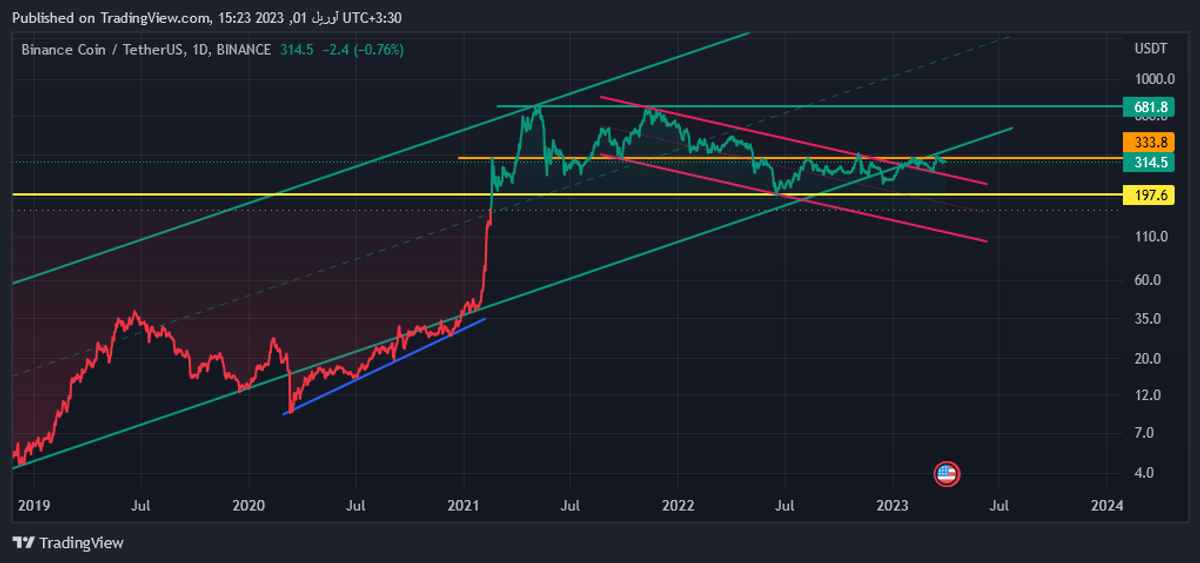
Task: Select the yellow 197.6 price label
Action: click(1145, 195)
